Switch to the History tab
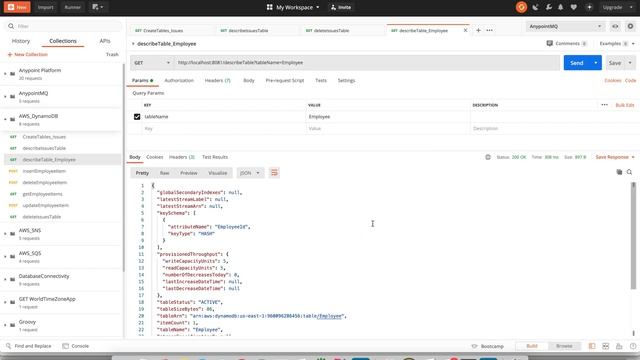This screenshot has width=640, height=360. pyautogui.click(x=21, y=41)
